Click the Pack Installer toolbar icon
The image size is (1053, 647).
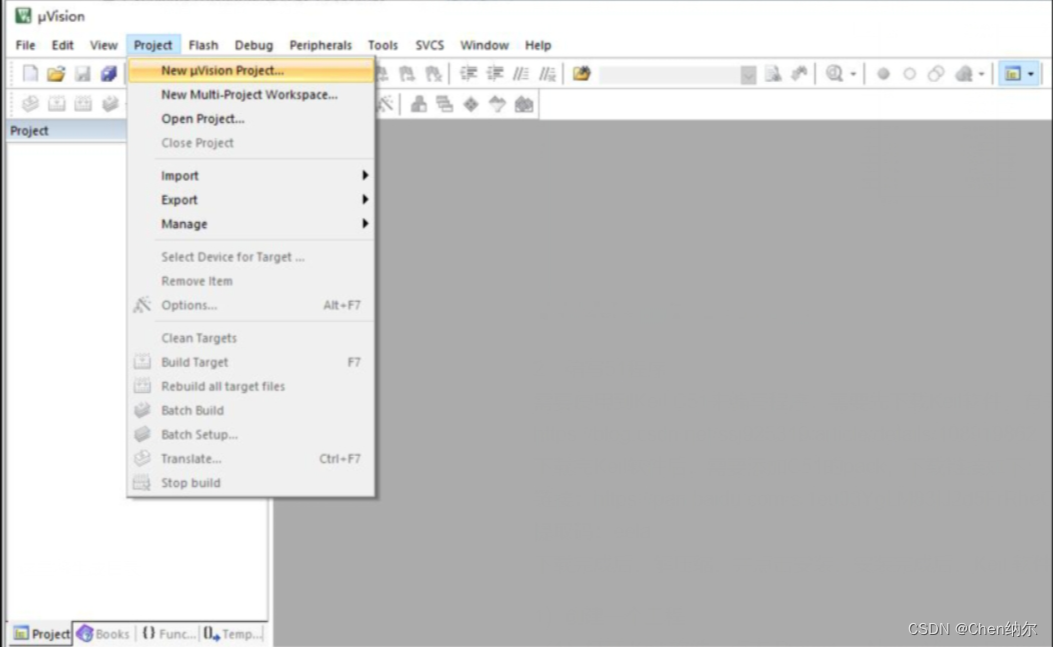(524, 103)
